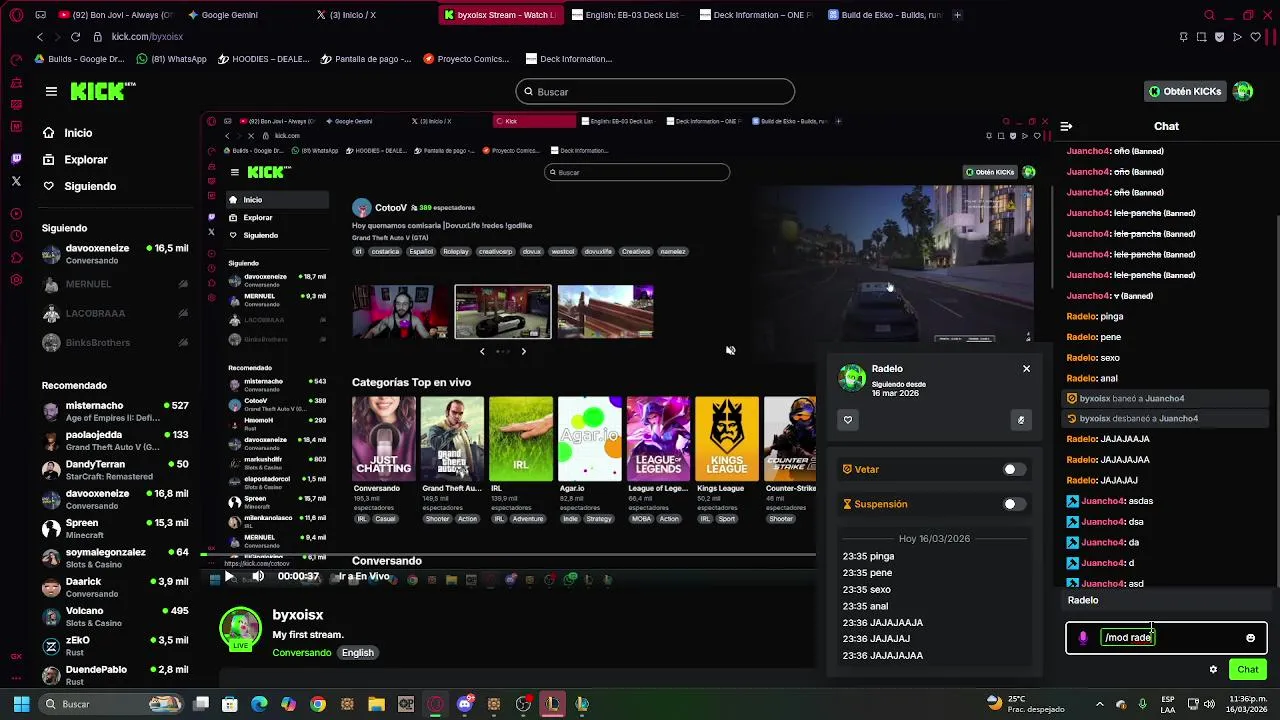Open davooxeneize channel in Siguiendo list

coord(115,254)
